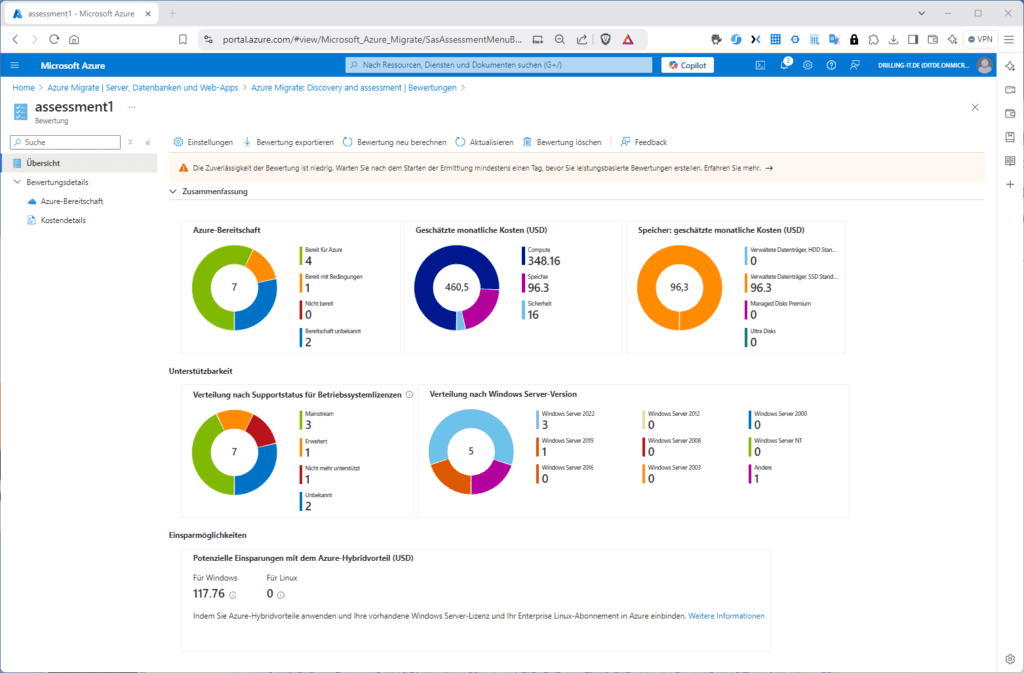The image size is (1024, 673).
Task: Open the more options ellipsis beside assessment1
Action: (x=132, y=107)
